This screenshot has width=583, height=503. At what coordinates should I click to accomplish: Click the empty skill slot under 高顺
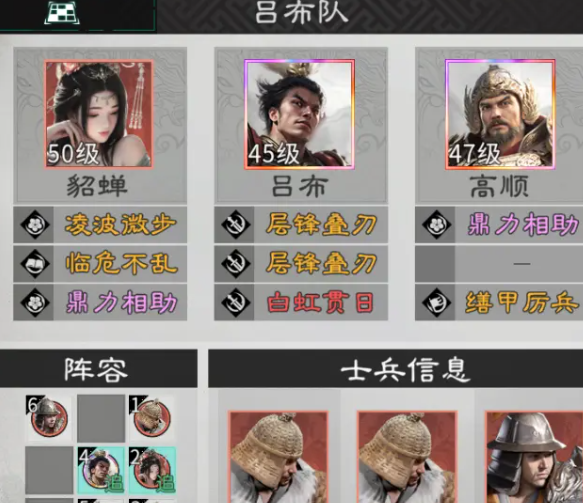click(x=499, y=264)
